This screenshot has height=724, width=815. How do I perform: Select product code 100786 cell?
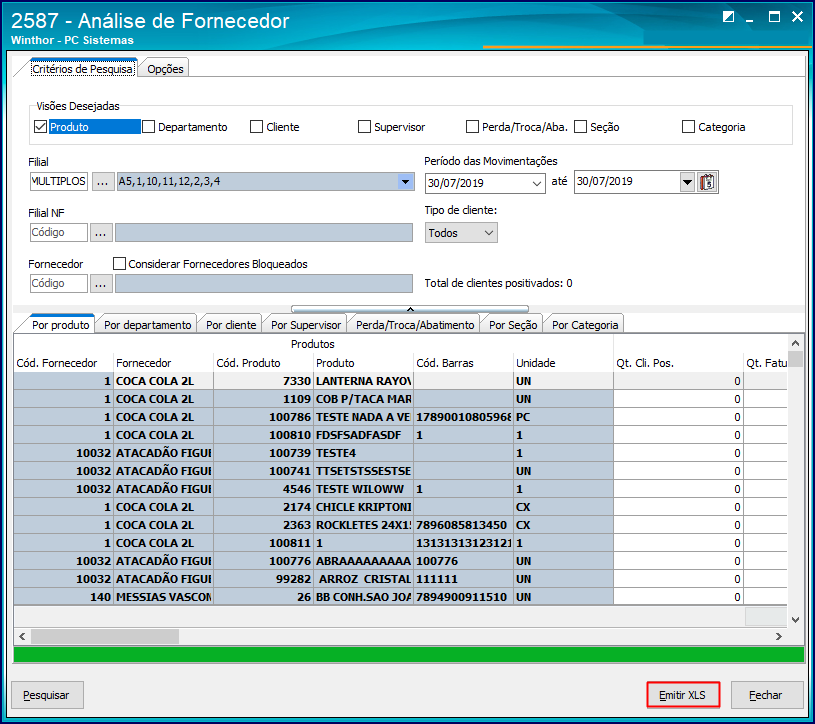coord(264,417)
